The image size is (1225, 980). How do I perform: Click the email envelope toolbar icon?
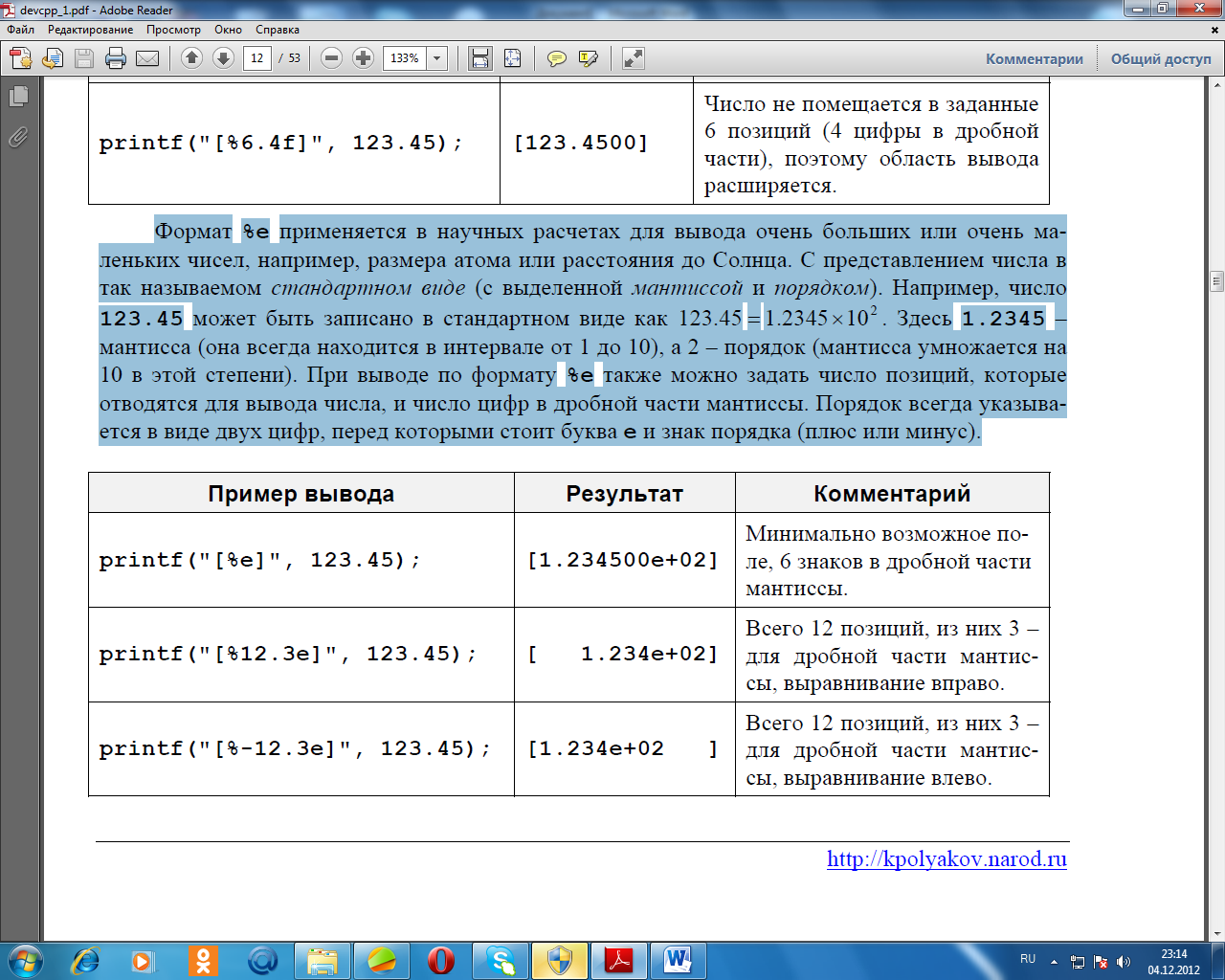(x=147, y=58)
